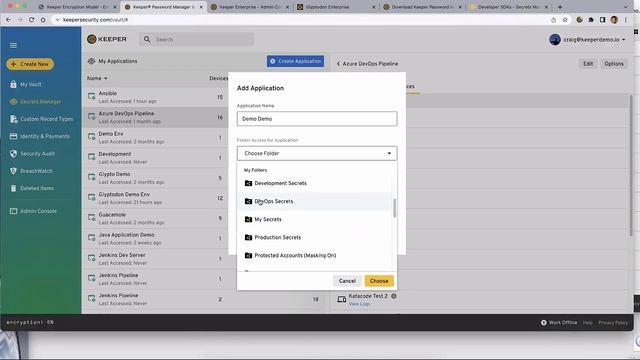Click the My Vault lock icon

(13, 84)
